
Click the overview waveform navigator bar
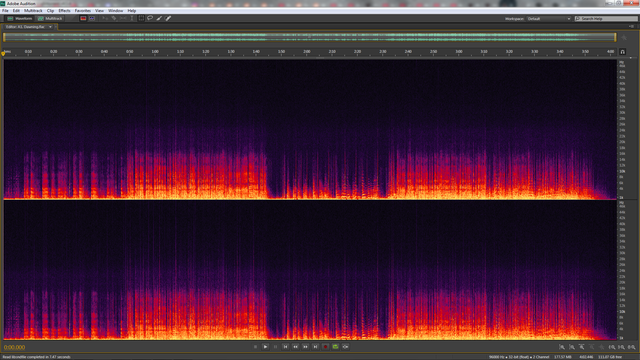point(309,37)
